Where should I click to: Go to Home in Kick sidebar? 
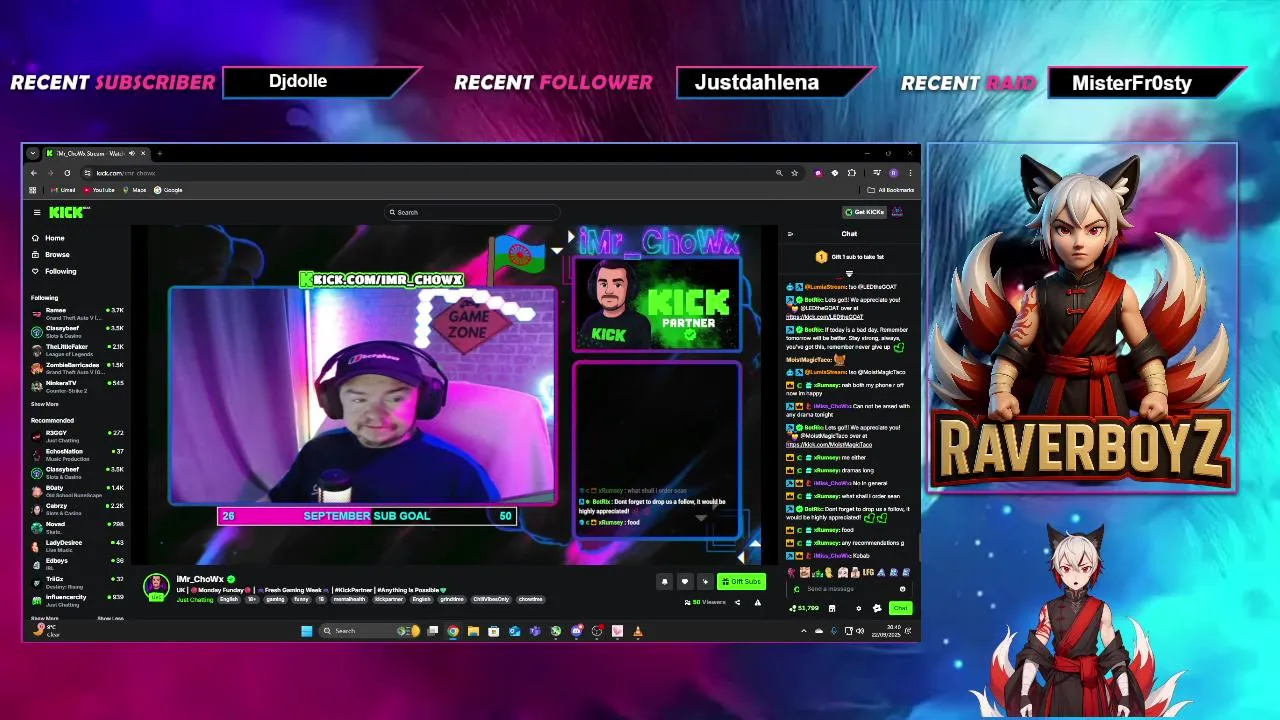tap(54, 238)
